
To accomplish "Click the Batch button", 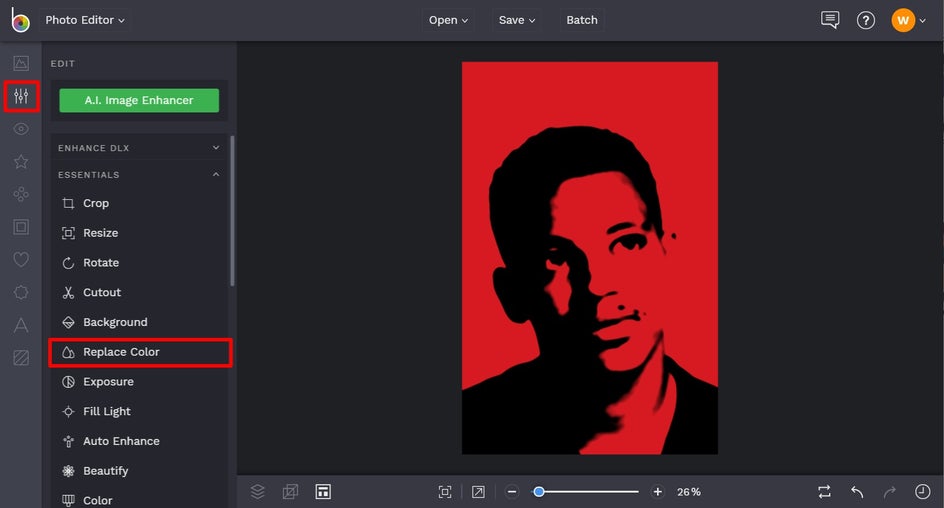I will tap(582, 20).
